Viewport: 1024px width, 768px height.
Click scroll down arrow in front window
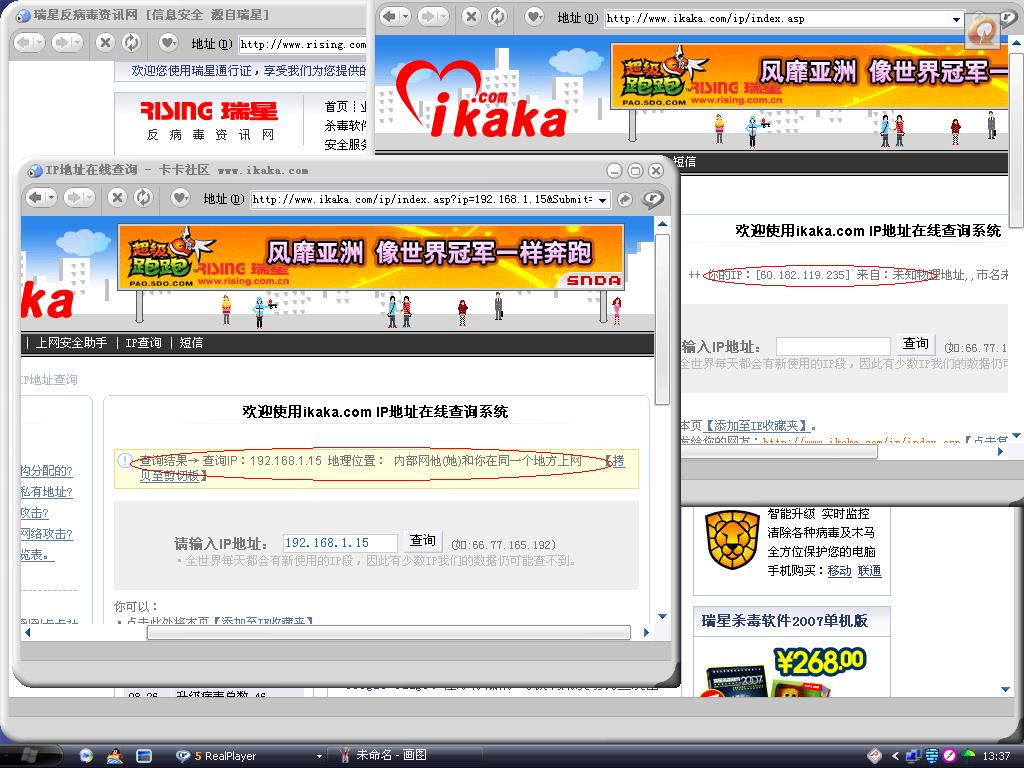click(662, 616)
